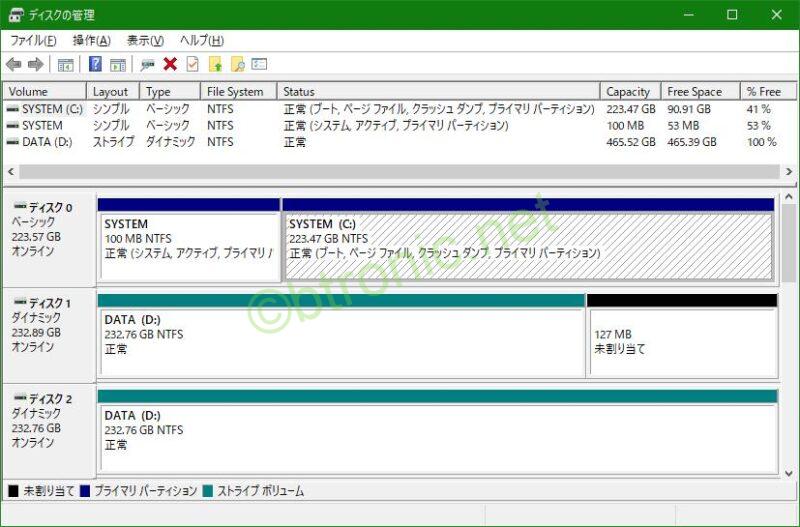Click the disk icon next to ディスク 0
The height and width of the screenshot is (527, 800).
pos(20,207)
